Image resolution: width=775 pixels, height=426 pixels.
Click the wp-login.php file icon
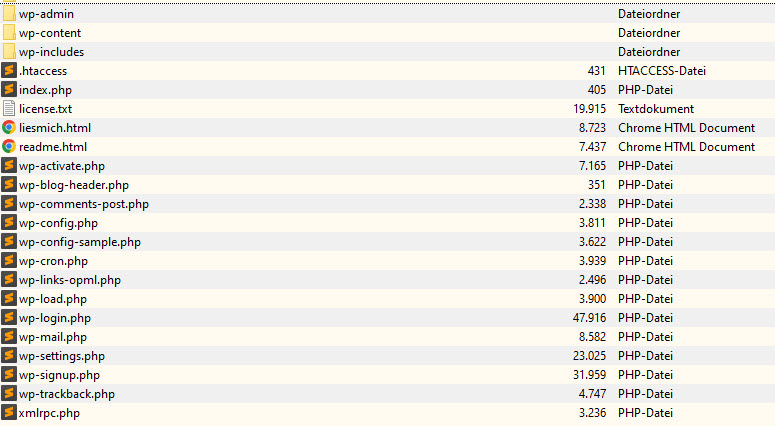pyautogui.click(x=8, y=318)
